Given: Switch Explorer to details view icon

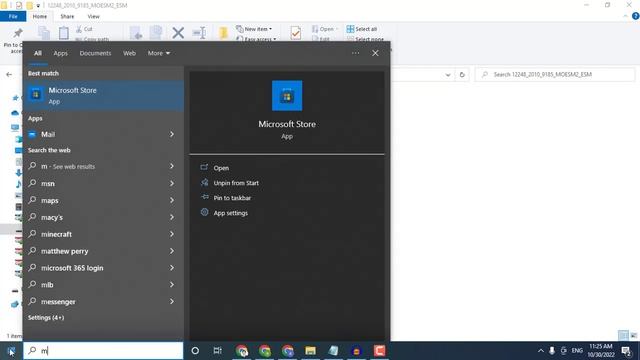Looking at the screenshot, I should coord(623,335).
